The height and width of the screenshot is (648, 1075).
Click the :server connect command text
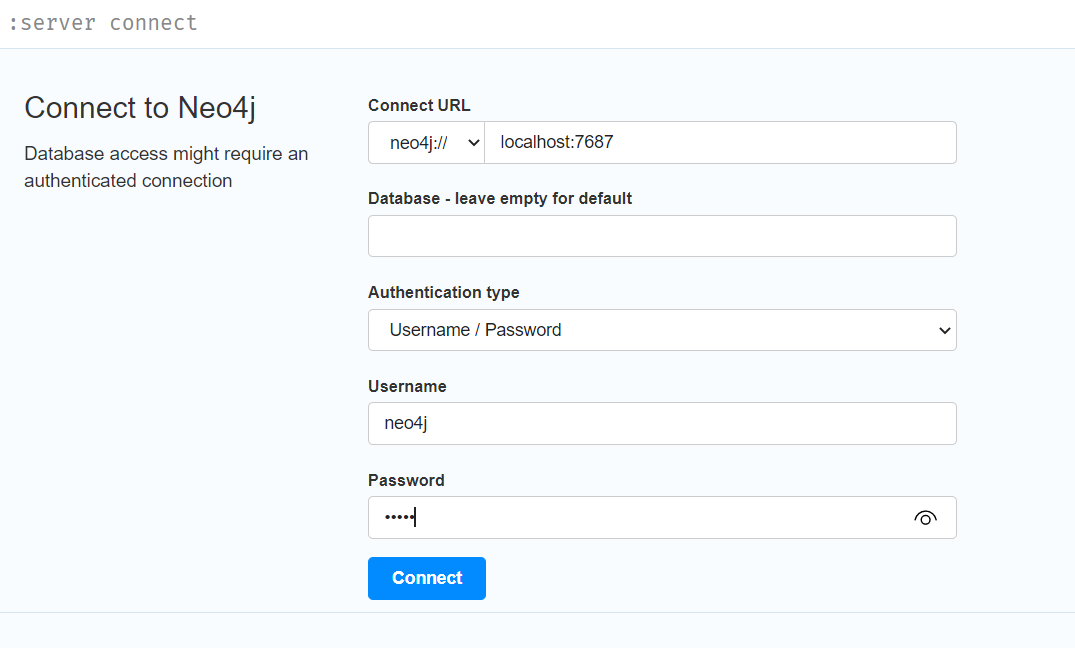pyautogui.click(x=103, y=23)
